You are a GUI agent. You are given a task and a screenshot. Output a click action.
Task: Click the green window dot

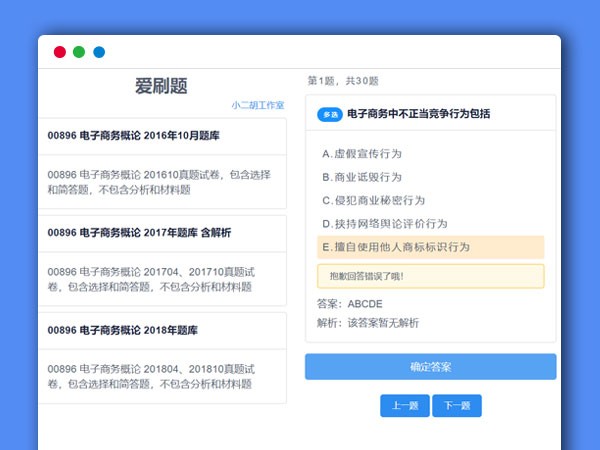pyautogui.click(x=79, y=52)
